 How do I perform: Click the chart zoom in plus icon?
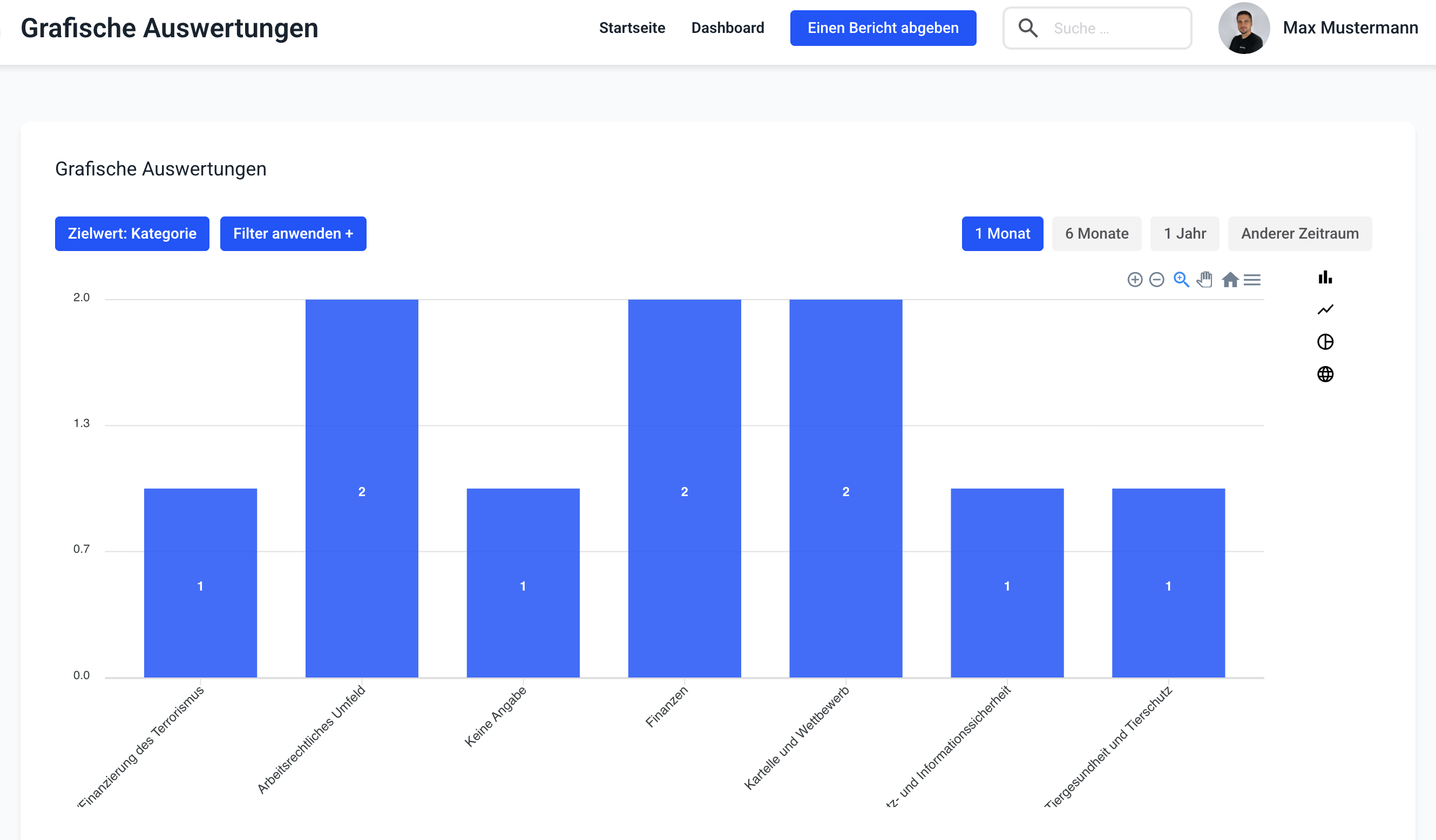click(1135, 280)
